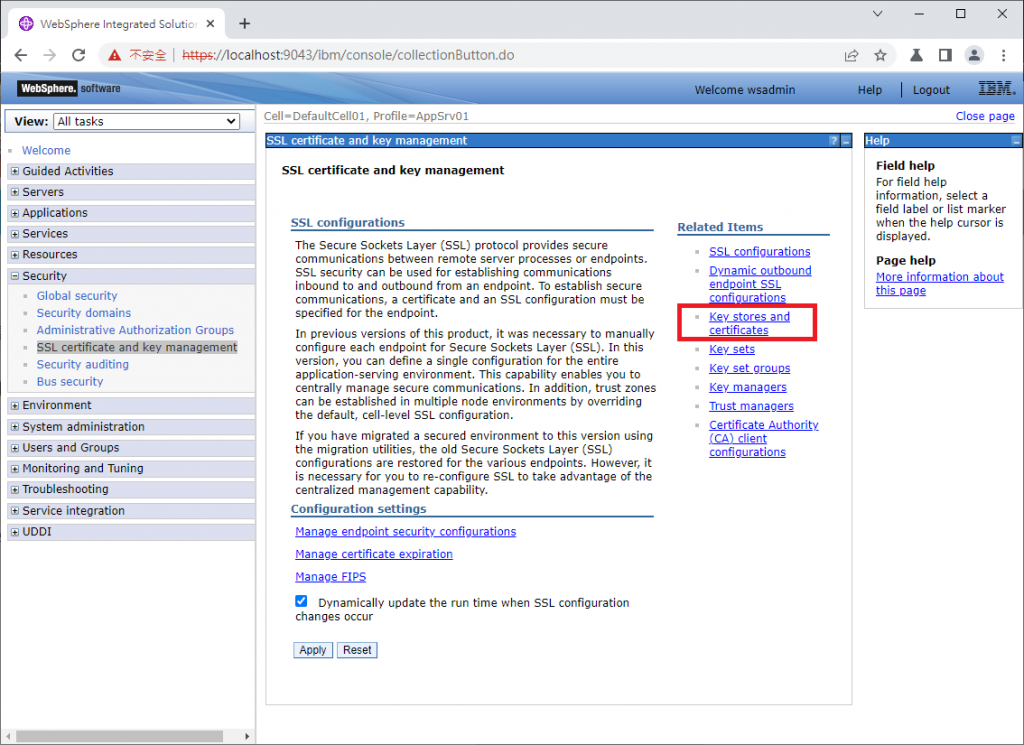The height and width of the screenshot is (745, 1024).
Task: Expand the Resources section
Action: pos(15,255)
